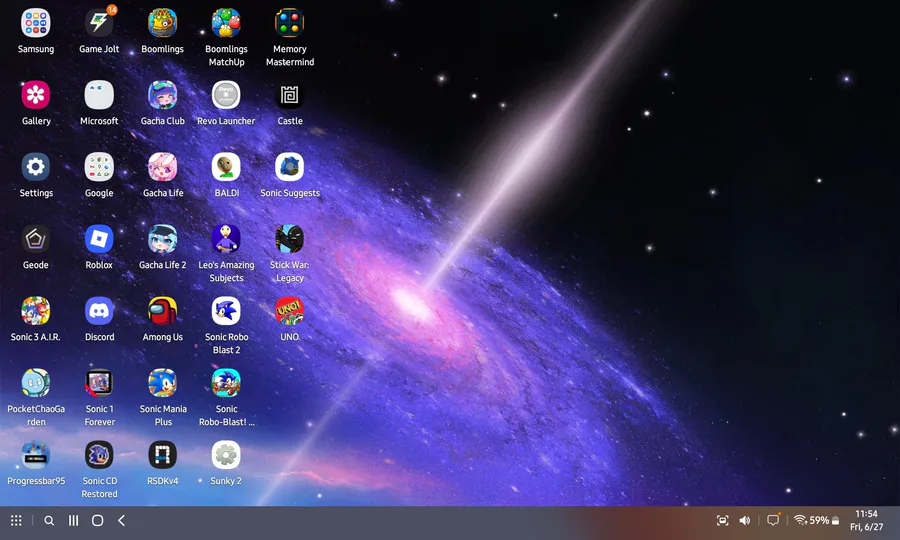
Task: Open Sonic Robo Blast 2
Action: coord(226,311)
